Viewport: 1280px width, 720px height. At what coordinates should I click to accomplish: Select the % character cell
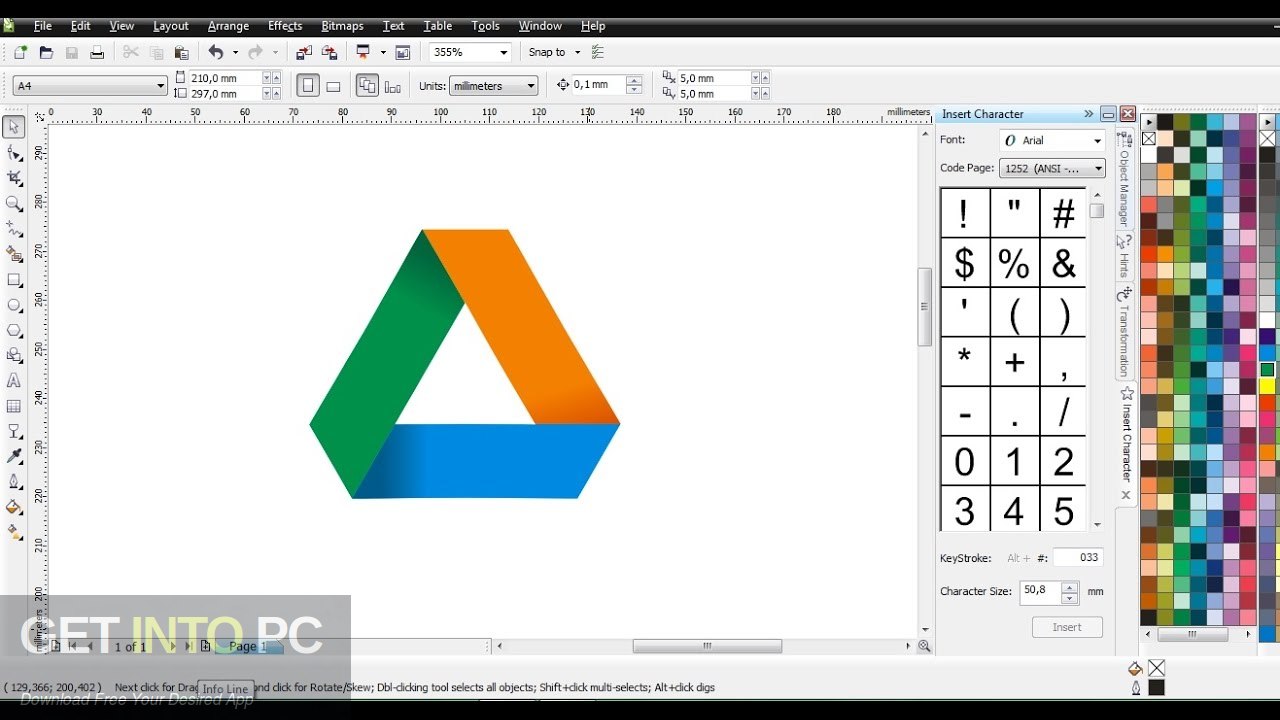(x=1014, y=263)
